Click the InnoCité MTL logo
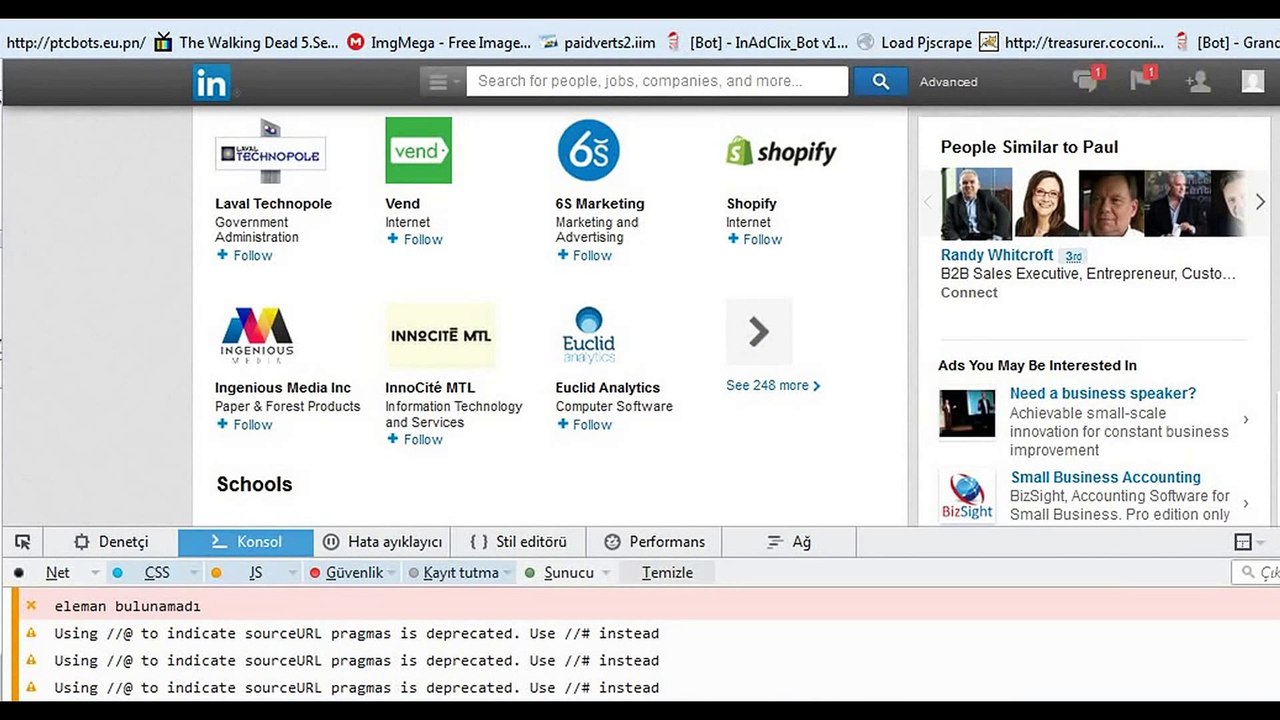The height and width of the screenshot is (720, 1280). click(441, 335)
